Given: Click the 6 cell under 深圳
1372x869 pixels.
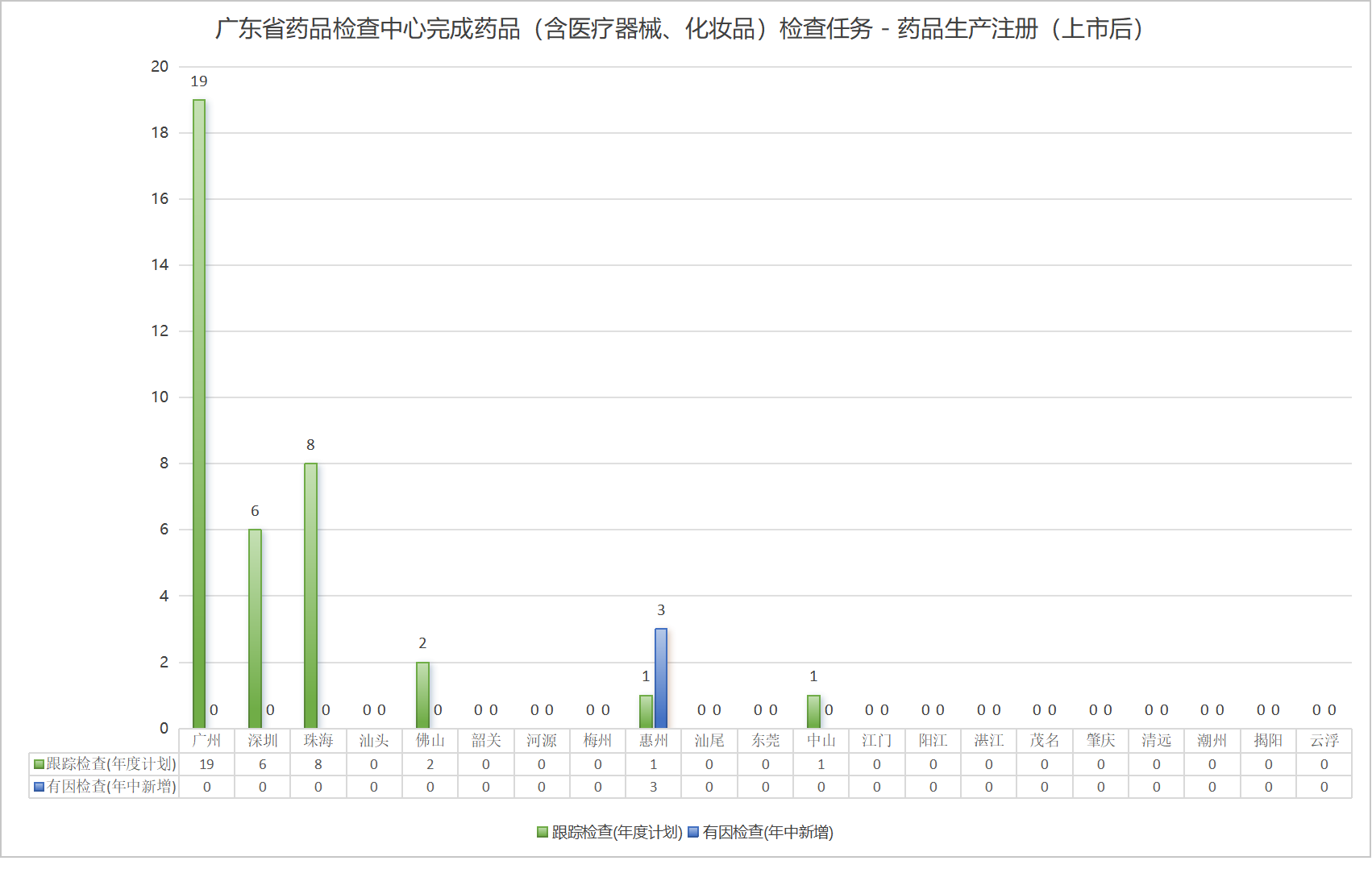Looking at the screenshot, I should [263, 764].
